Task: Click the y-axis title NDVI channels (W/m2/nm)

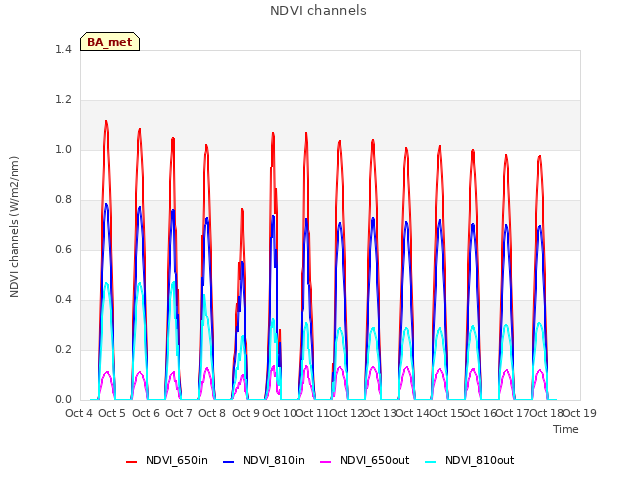Action: (14, 227)
